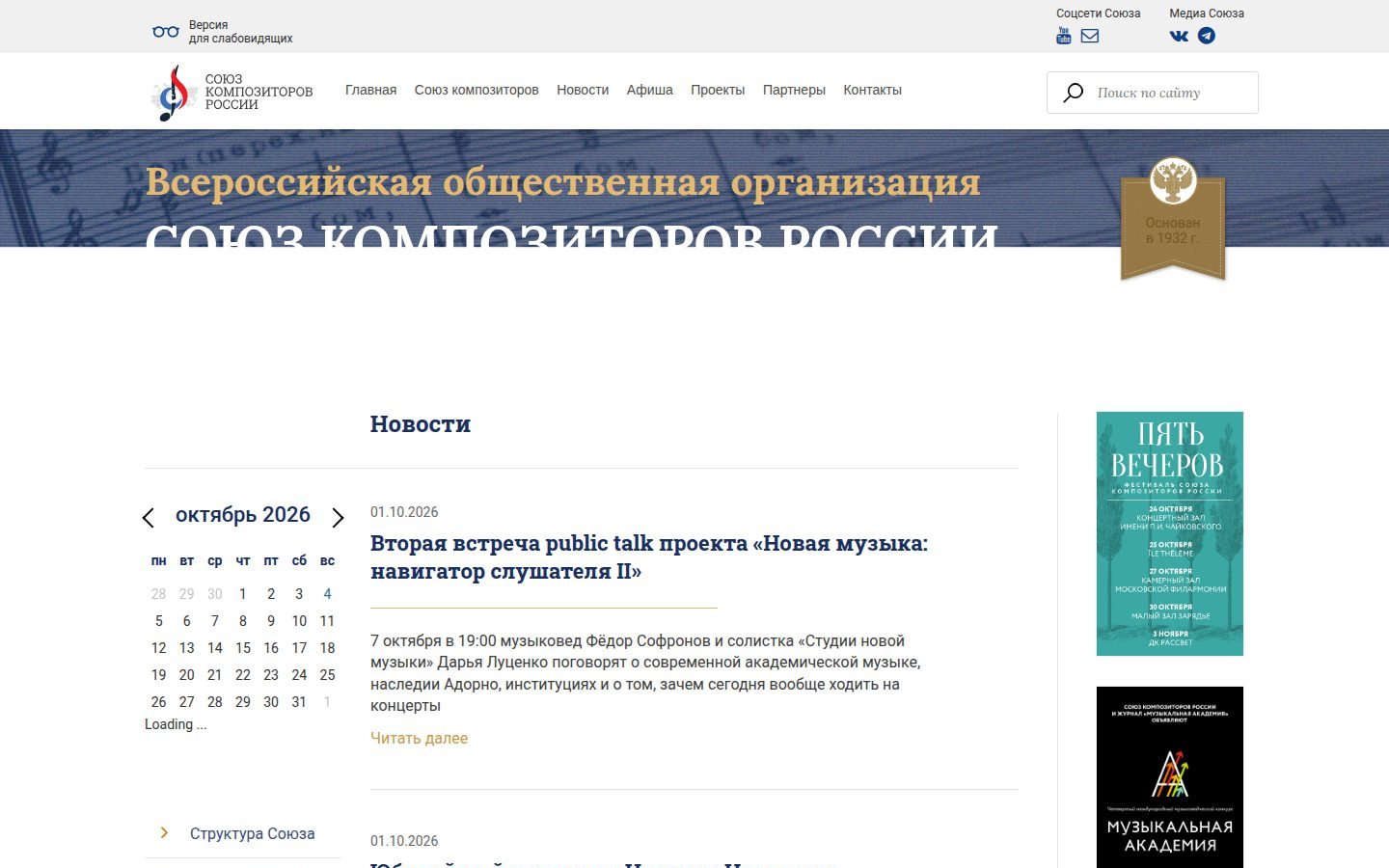Open the Telegram media icon

tap(1207, 36)
